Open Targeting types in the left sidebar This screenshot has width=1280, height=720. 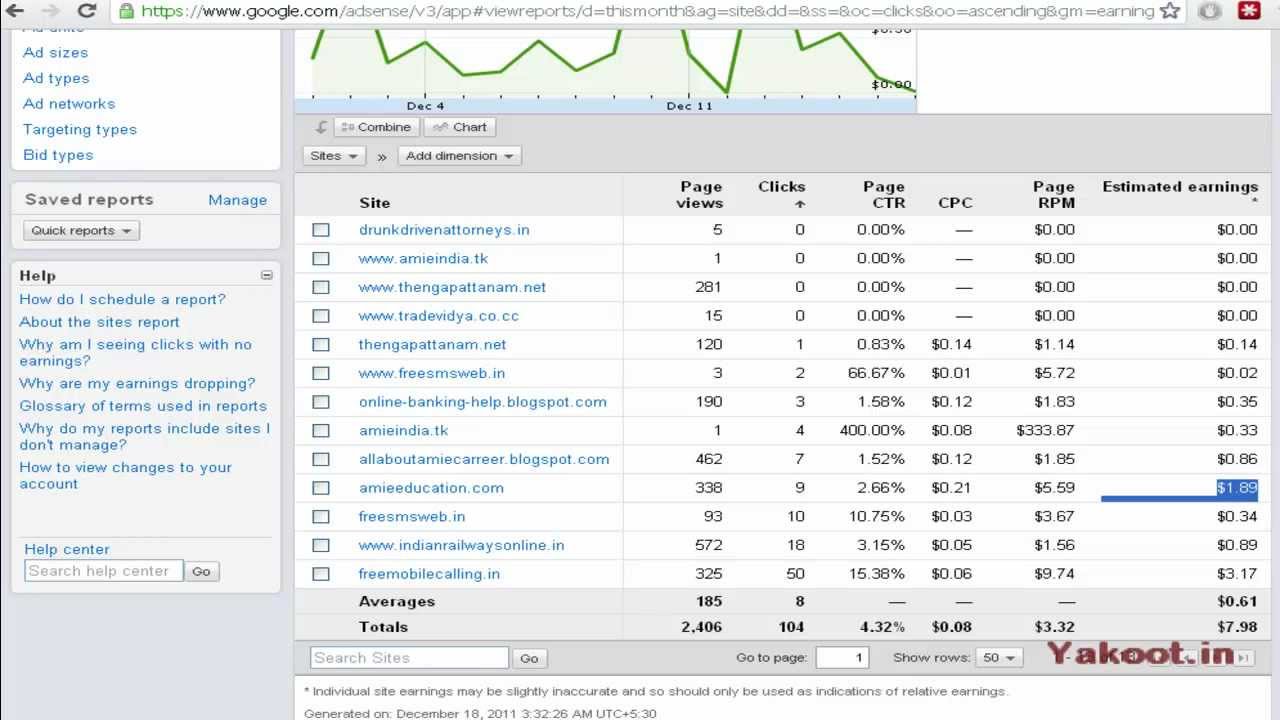[x=80, y=129]
